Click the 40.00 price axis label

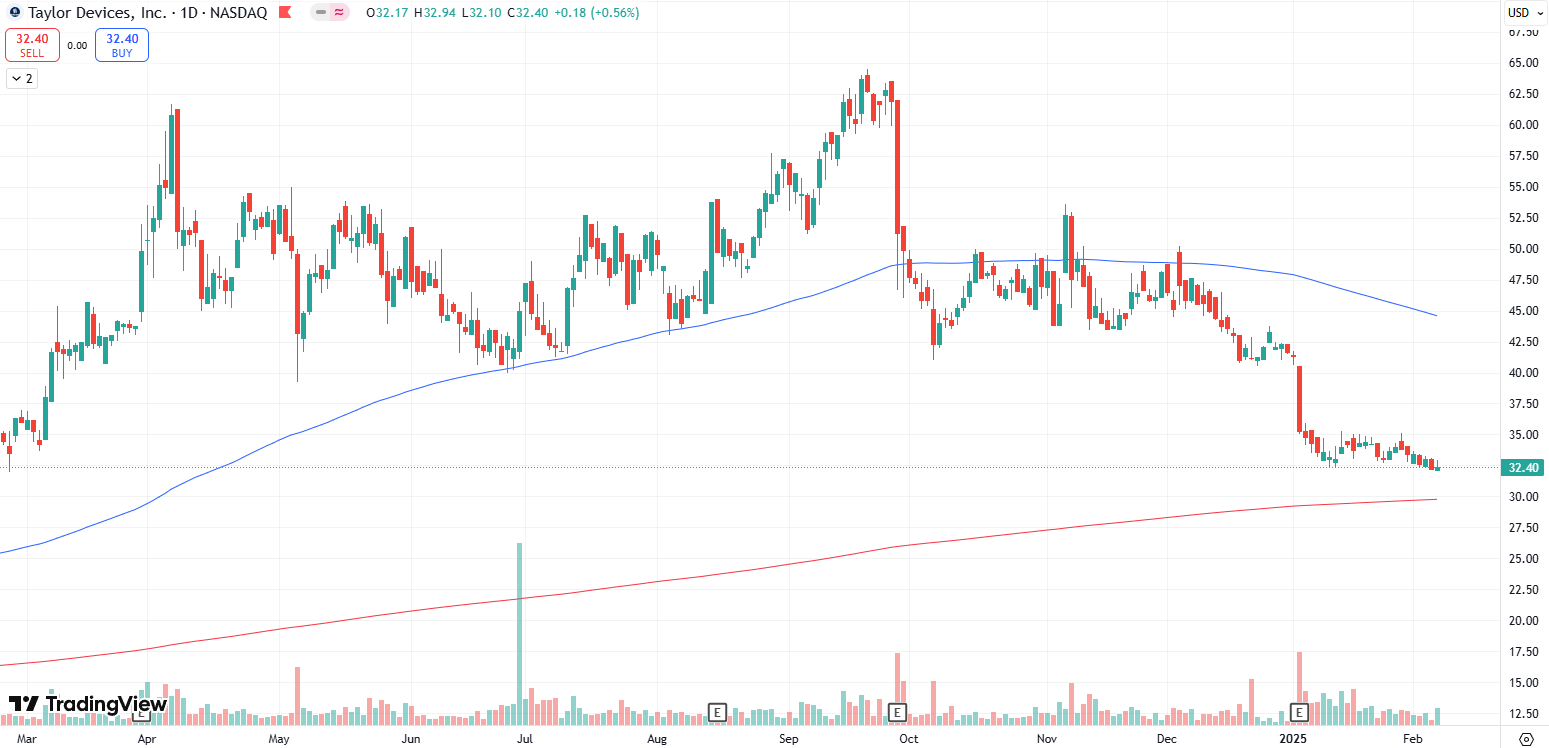pos(1523,373)
